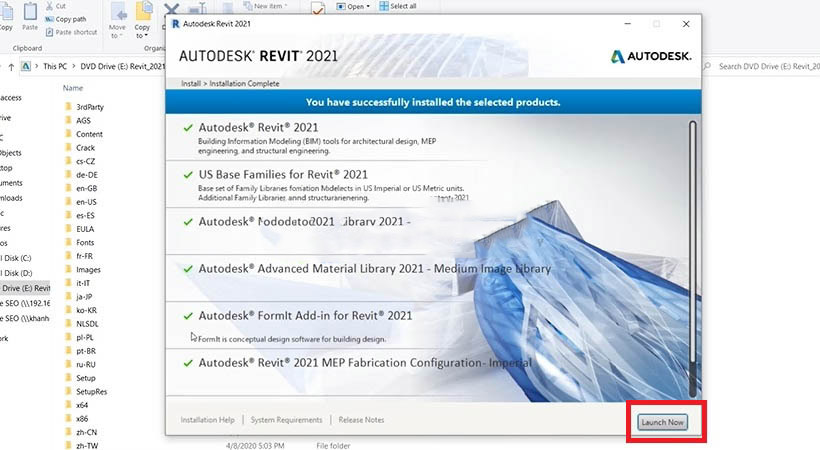Click Select all in Explorer ribbon
This screenshot has width=820, height=450.
click(x=398, y=6)
